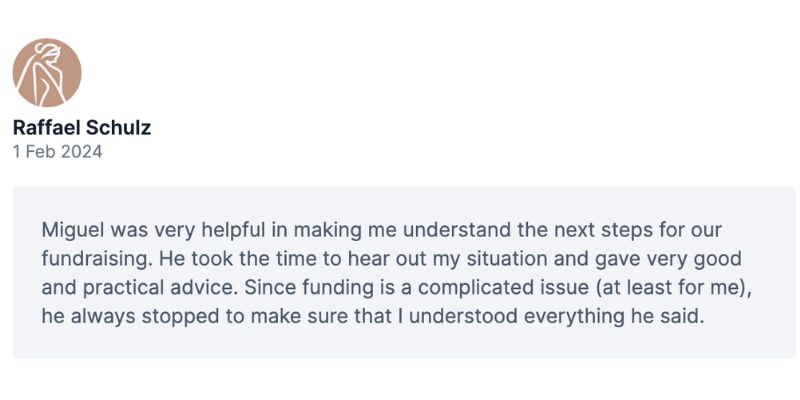Open the Raffael Schulz reviewer name

pos(82,128)
